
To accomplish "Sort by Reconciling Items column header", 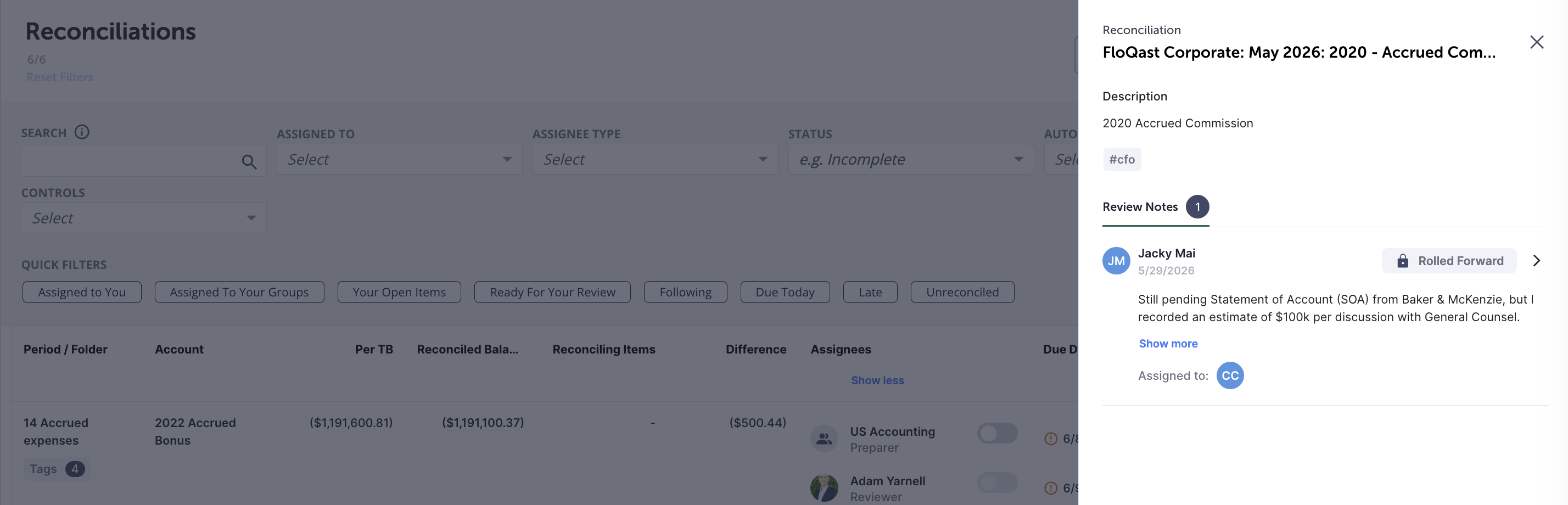I will (604, 349).
